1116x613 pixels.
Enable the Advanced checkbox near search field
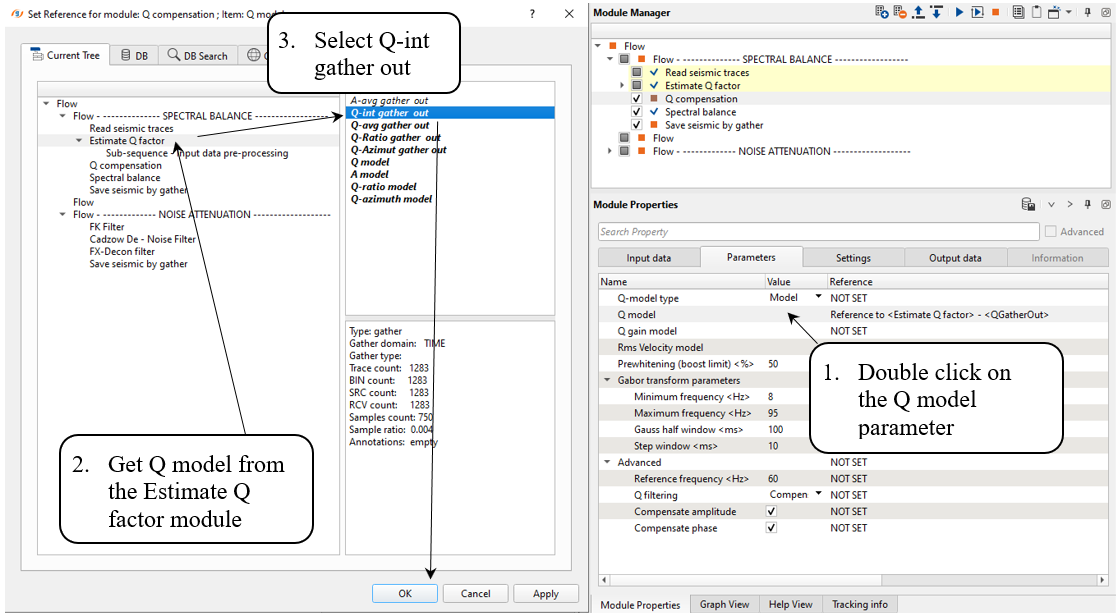point(1050,232)
